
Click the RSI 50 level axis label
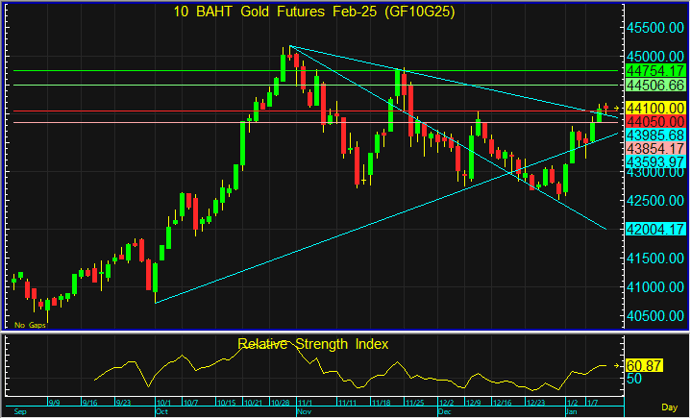(x=635, y=380)
